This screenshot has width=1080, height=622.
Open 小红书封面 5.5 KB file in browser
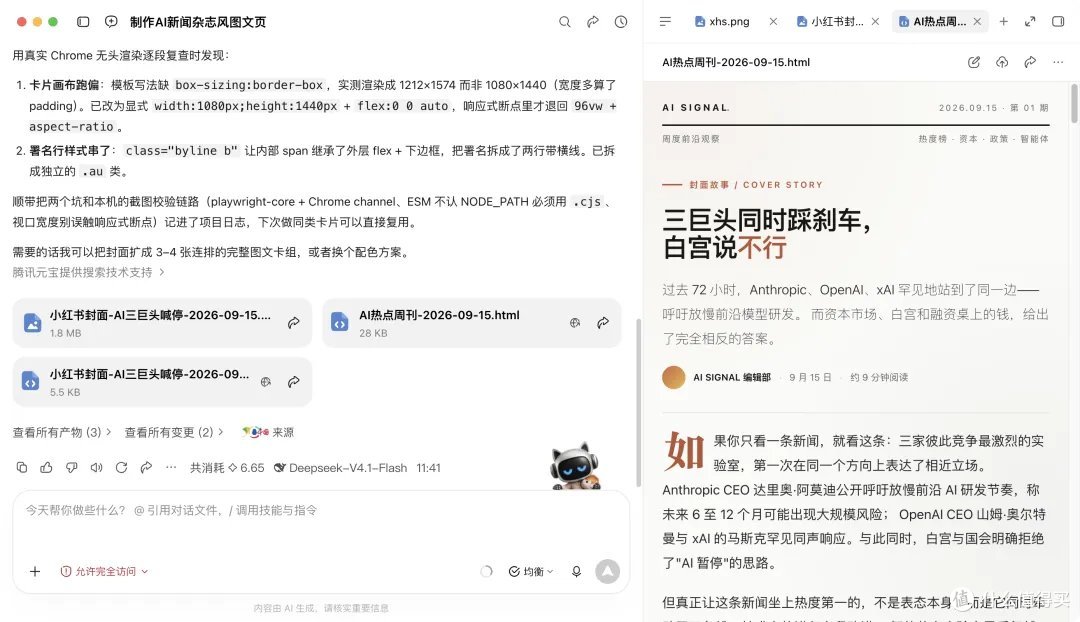(266, 382)
